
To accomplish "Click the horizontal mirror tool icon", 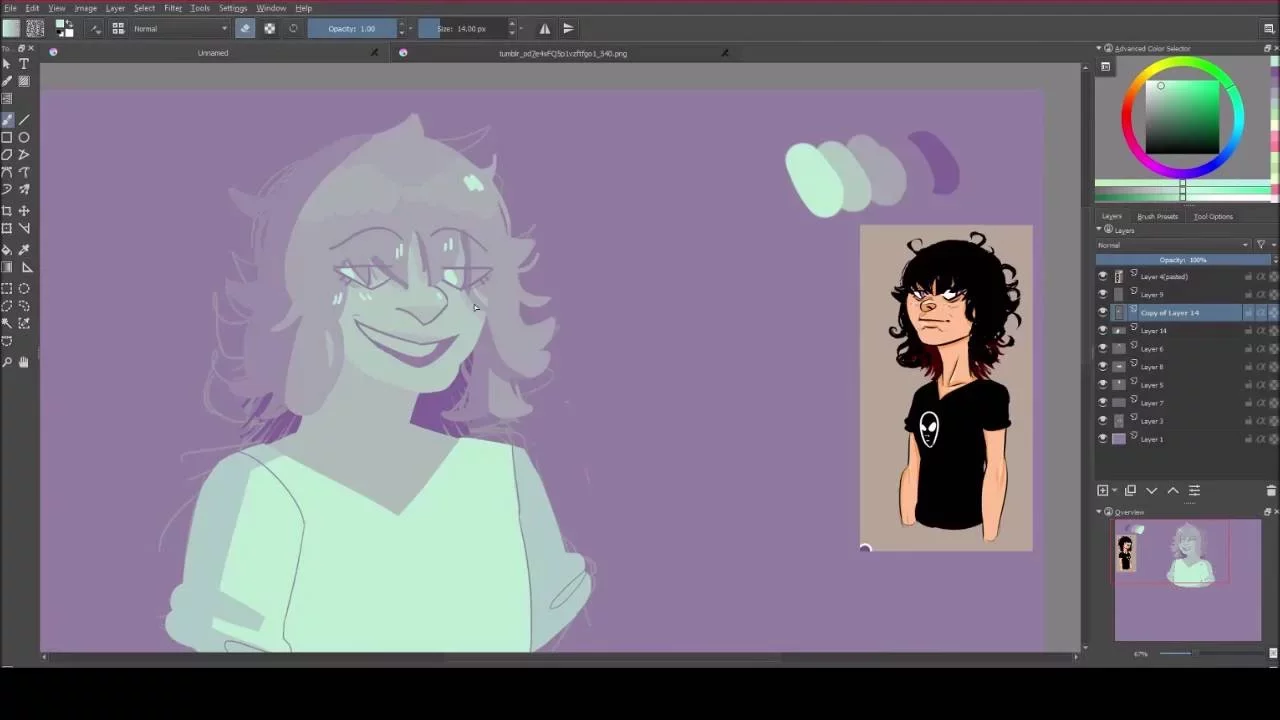I will point(545,28).
